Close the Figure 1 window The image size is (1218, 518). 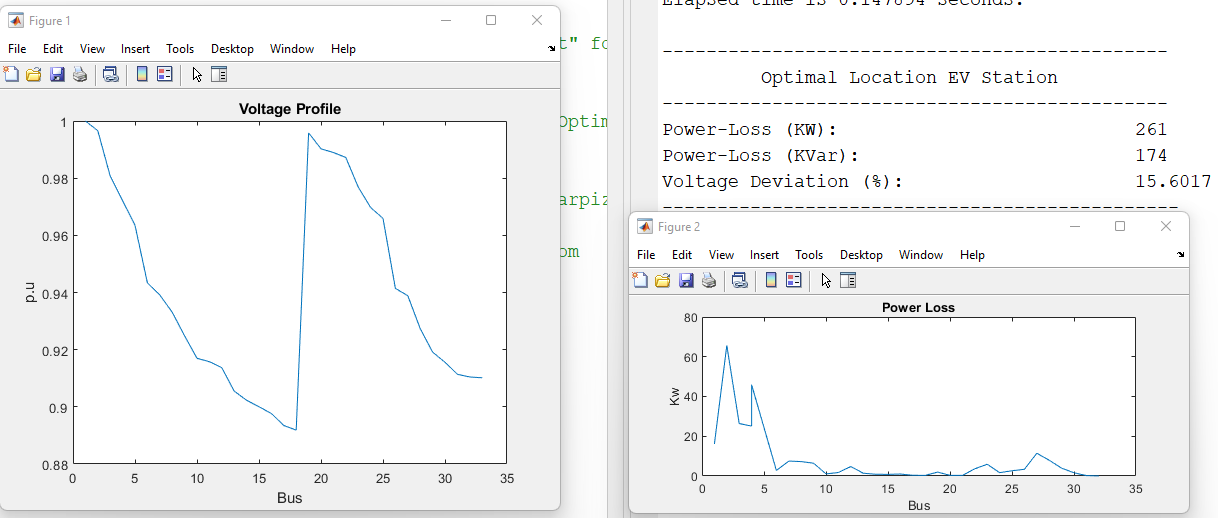tap(538, 20)
